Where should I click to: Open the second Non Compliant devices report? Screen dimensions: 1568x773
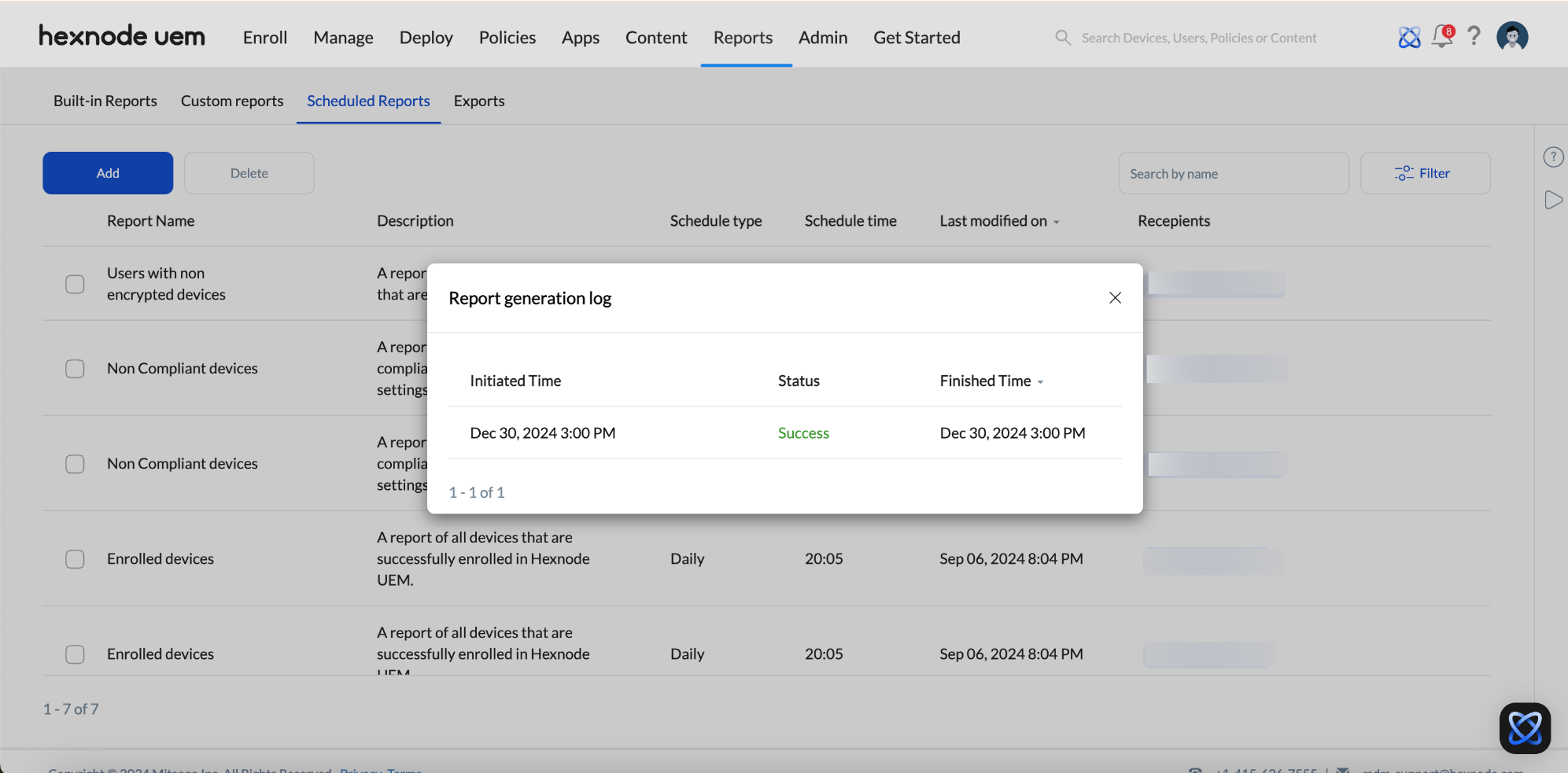coord(183,464)
